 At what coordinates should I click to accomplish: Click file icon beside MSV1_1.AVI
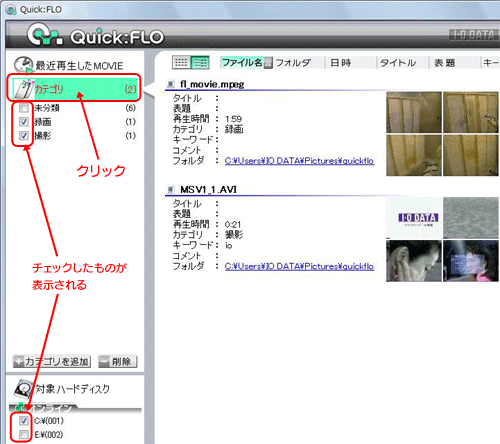point(171,190)
